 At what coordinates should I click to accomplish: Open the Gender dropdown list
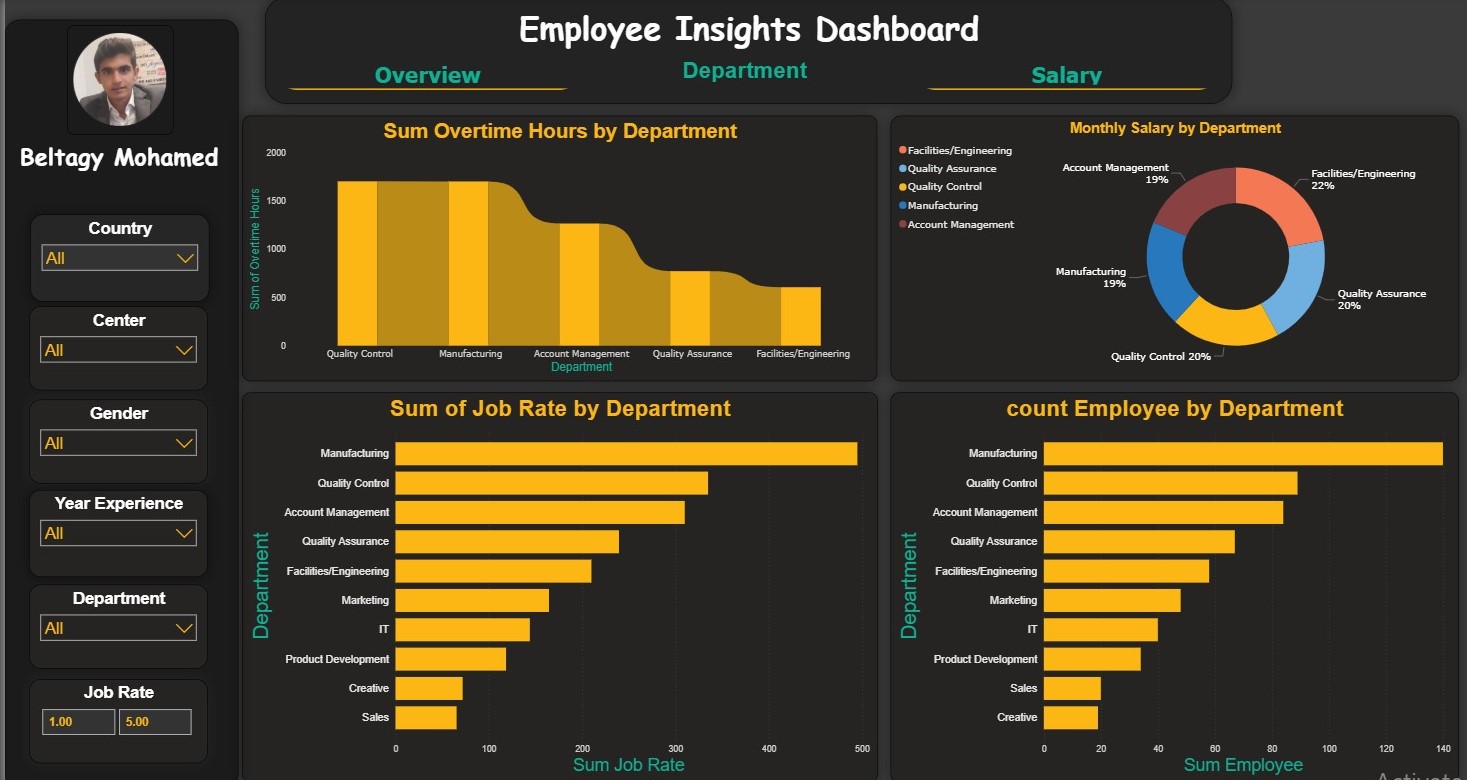click(119, 443)
